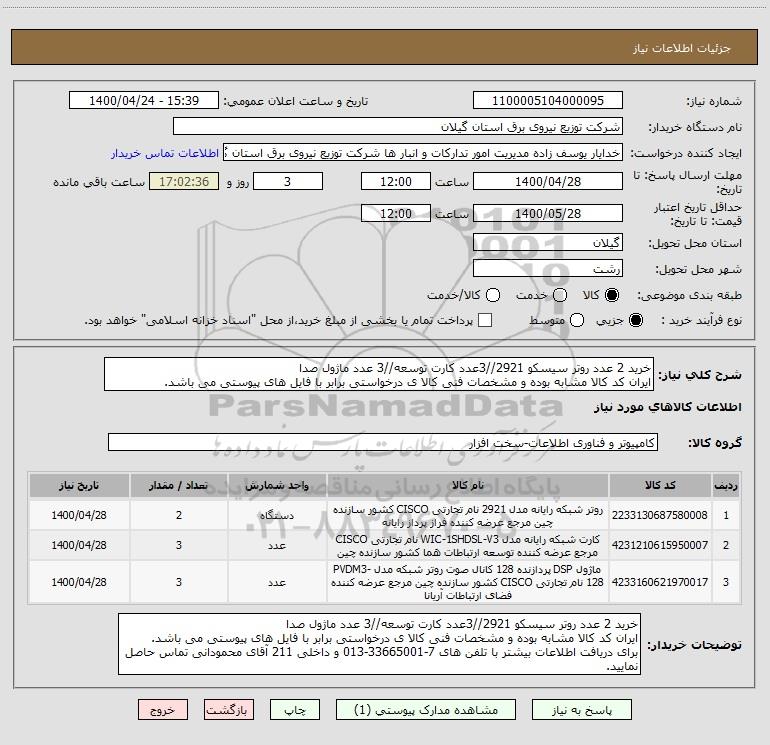
Task: Select the متوسط purchase type radio
Action: click(577, 321)
